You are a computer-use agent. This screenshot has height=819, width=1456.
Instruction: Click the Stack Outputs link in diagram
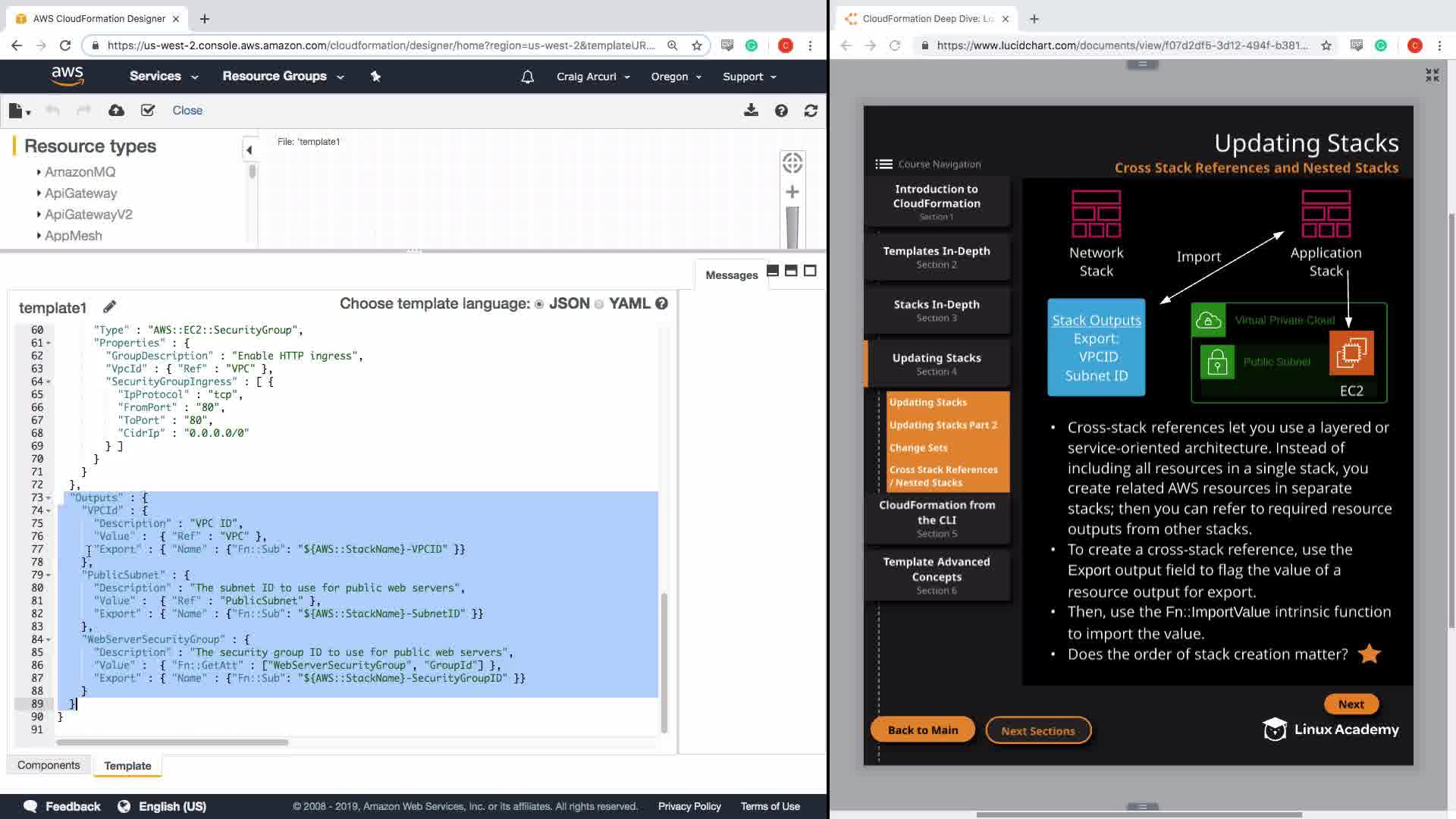[x=1096, y=321]
